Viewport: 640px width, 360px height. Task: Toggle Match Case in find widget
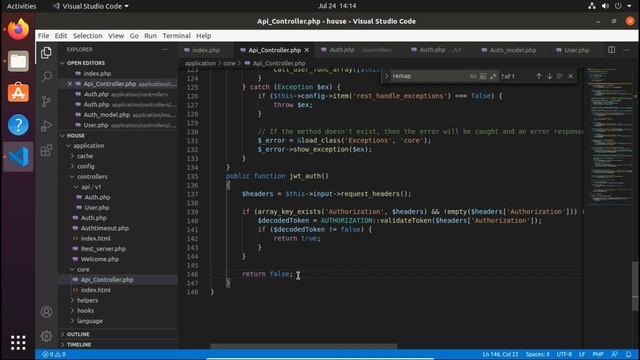click(473, 76)
